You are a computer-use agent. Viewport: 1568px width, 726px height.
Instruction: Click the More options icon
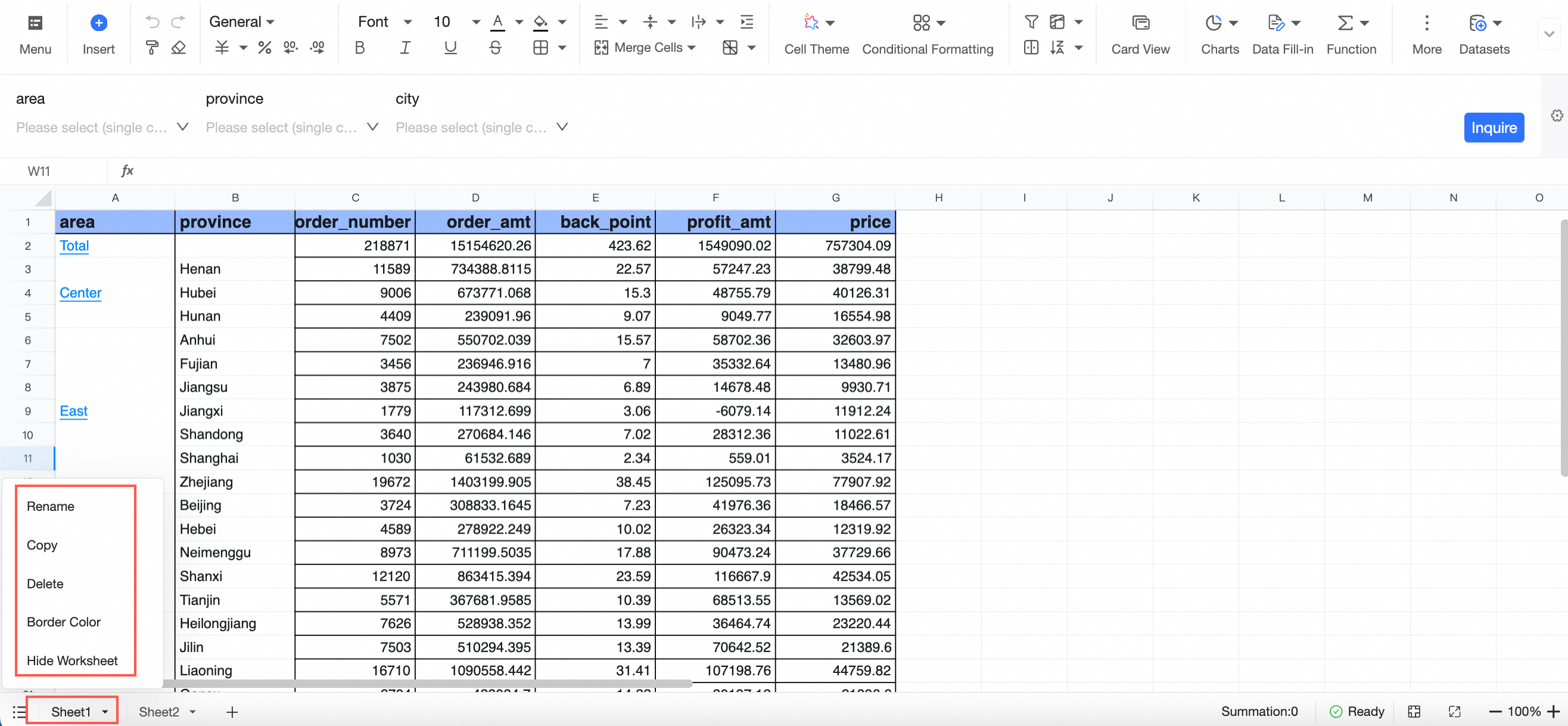(x=1426, y=23)
